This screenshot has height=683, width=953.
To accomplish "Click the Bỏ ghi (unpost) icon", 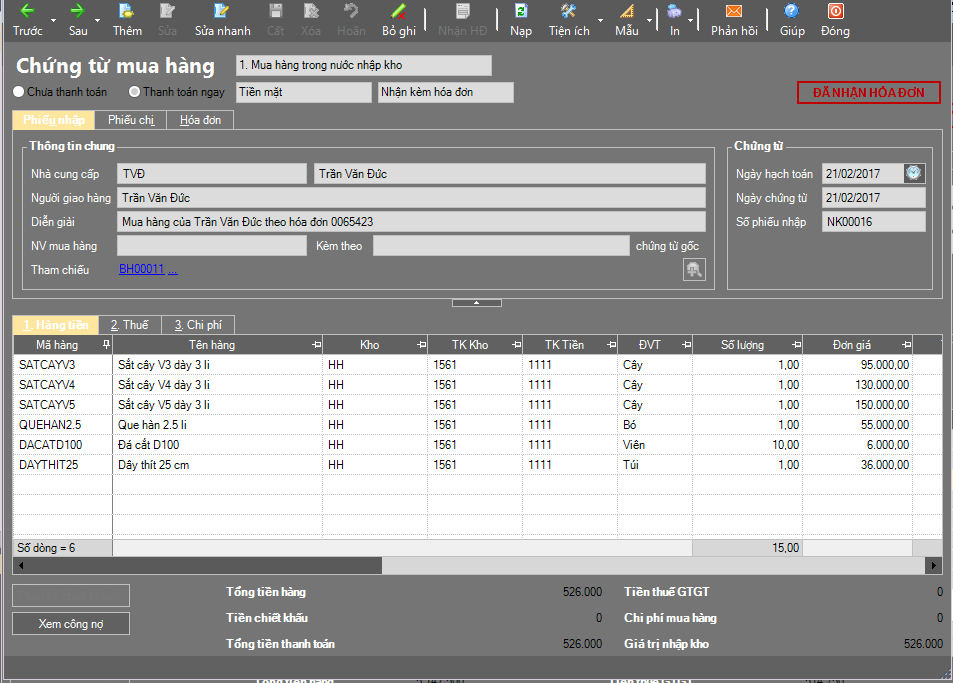I will [398, 12].
